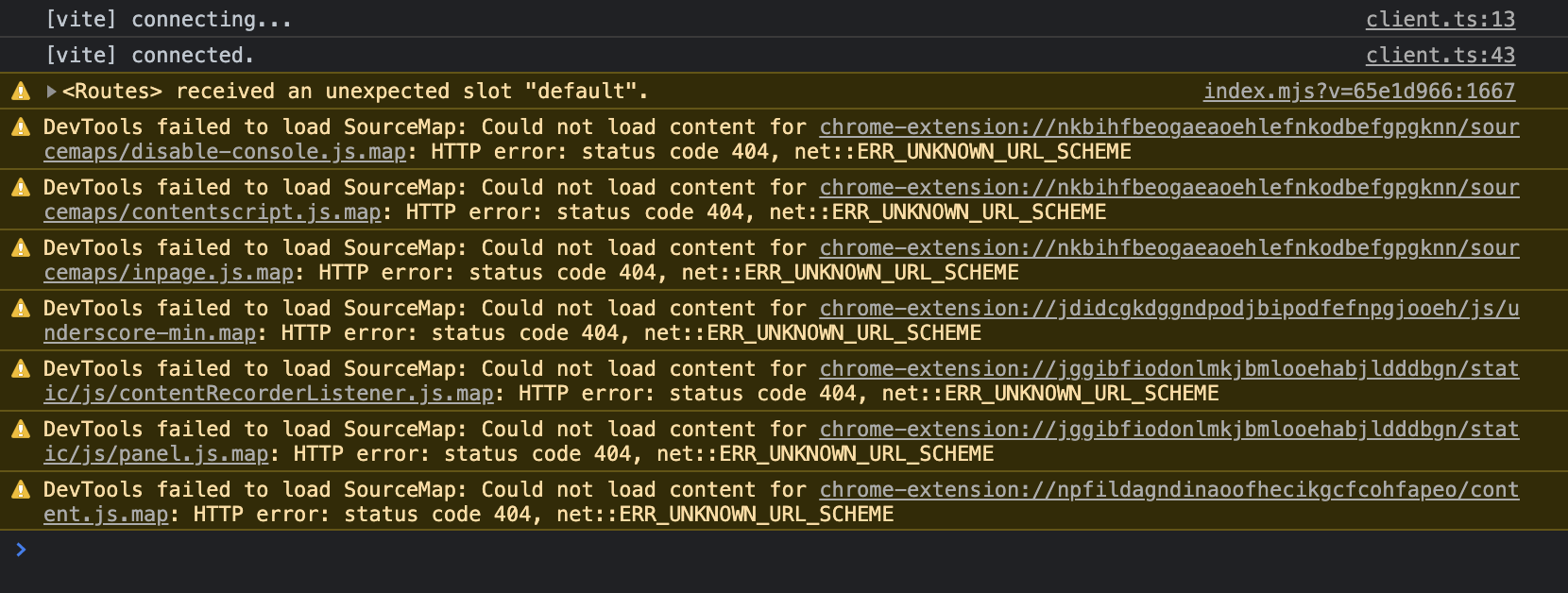
Task: Click the warning icon beside disable-console SourceMap error
Action: click(21, 127)
